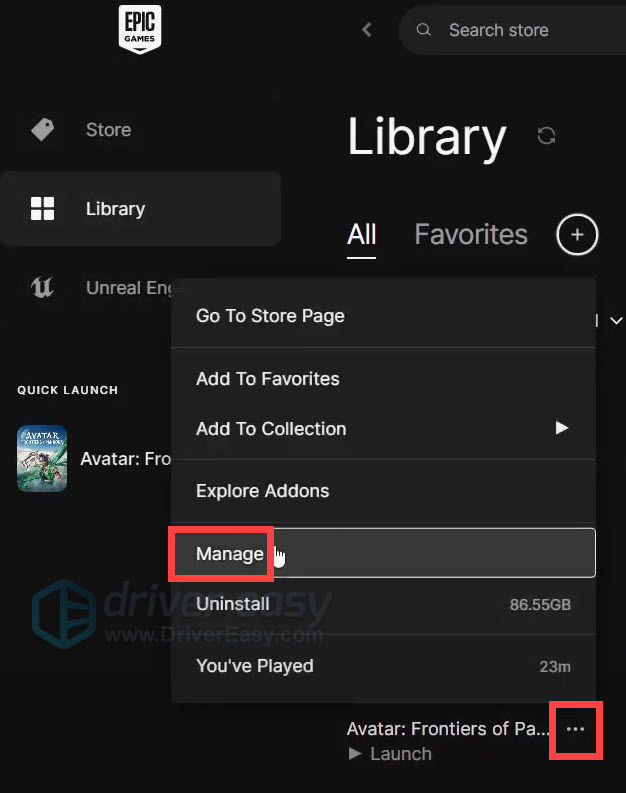Image resolution: width=626 pixels, height=793 pixels.
Task: Click the Epic Games logo
Action: (x=140, y=29)
